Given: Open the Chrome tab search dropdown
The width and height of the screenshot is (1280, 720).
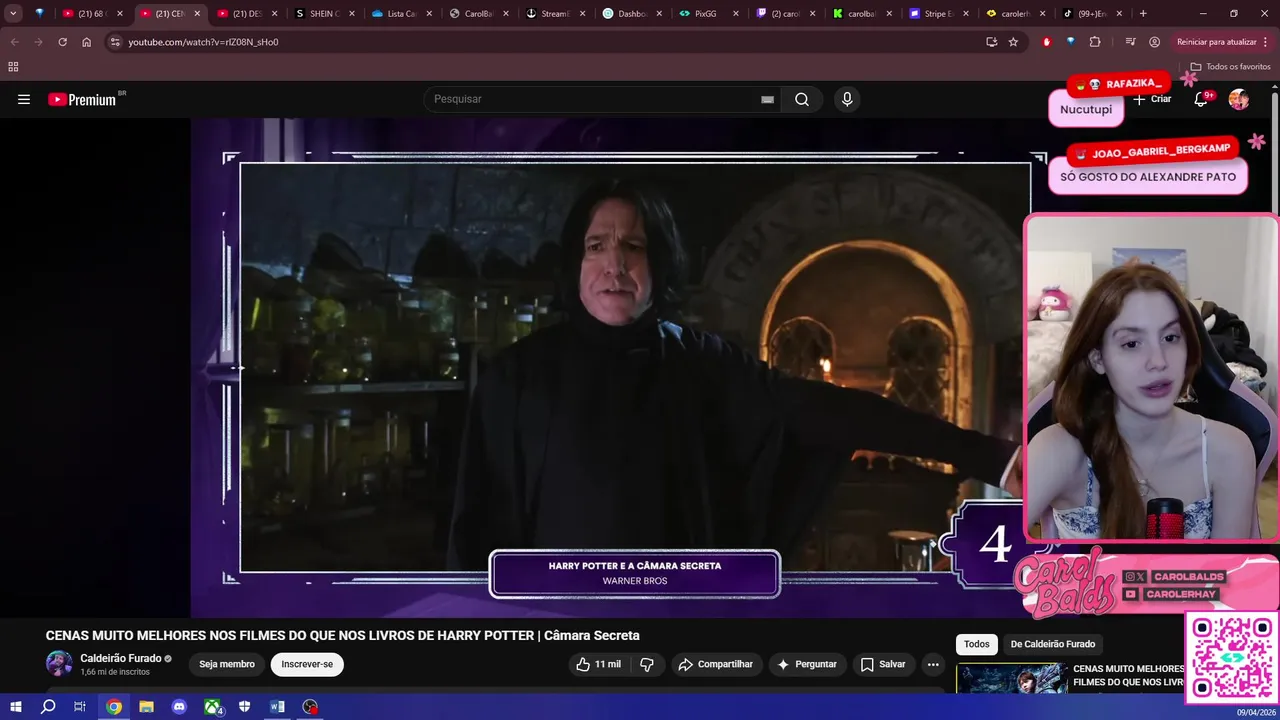Looking at the screenshot, I should [x=13, y=14].
